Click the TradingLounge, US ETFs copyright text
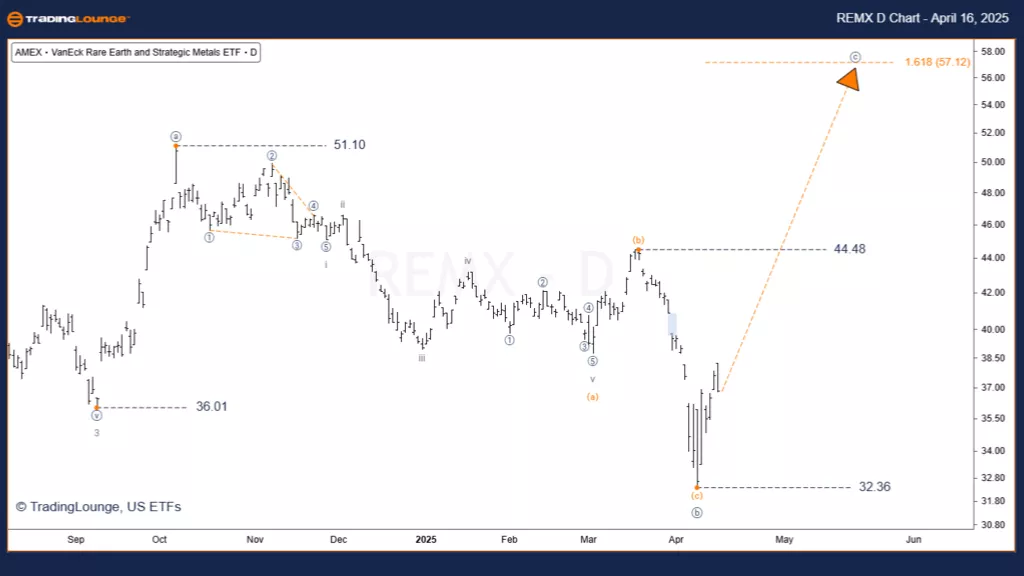The image size is (1024, 576). tap(98, 507)
